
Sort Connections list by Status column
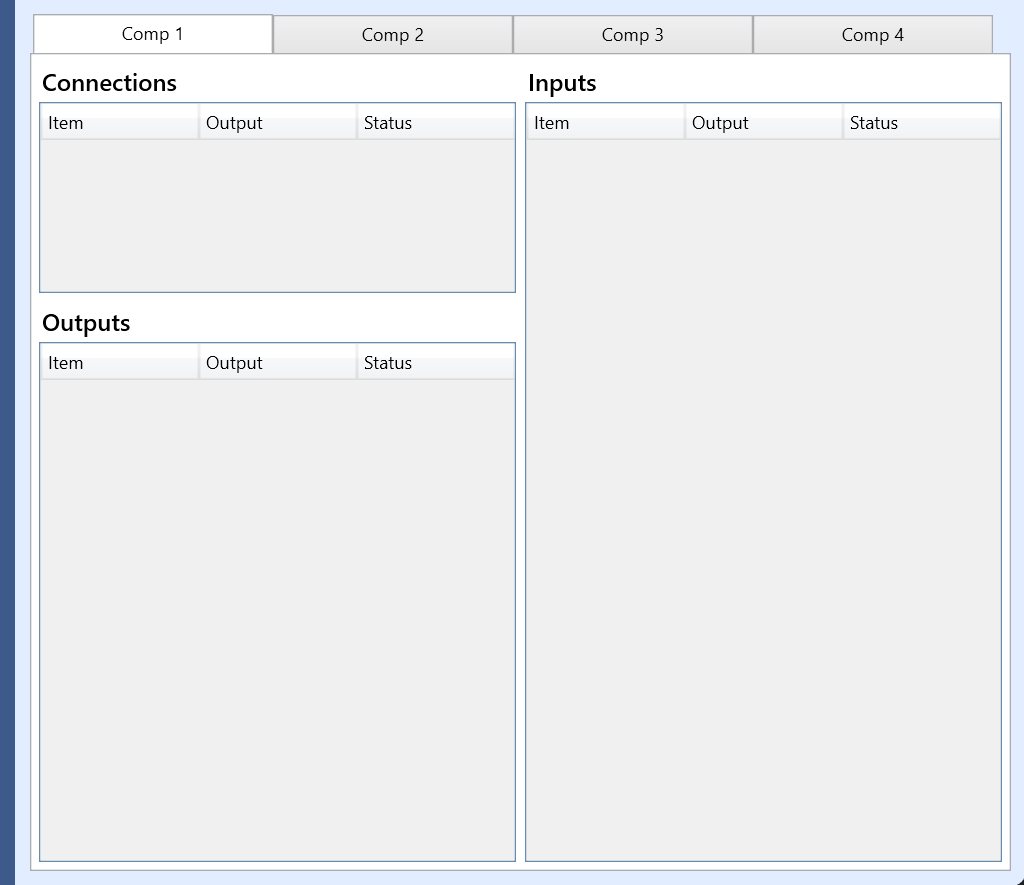click(x=435, y=122)
